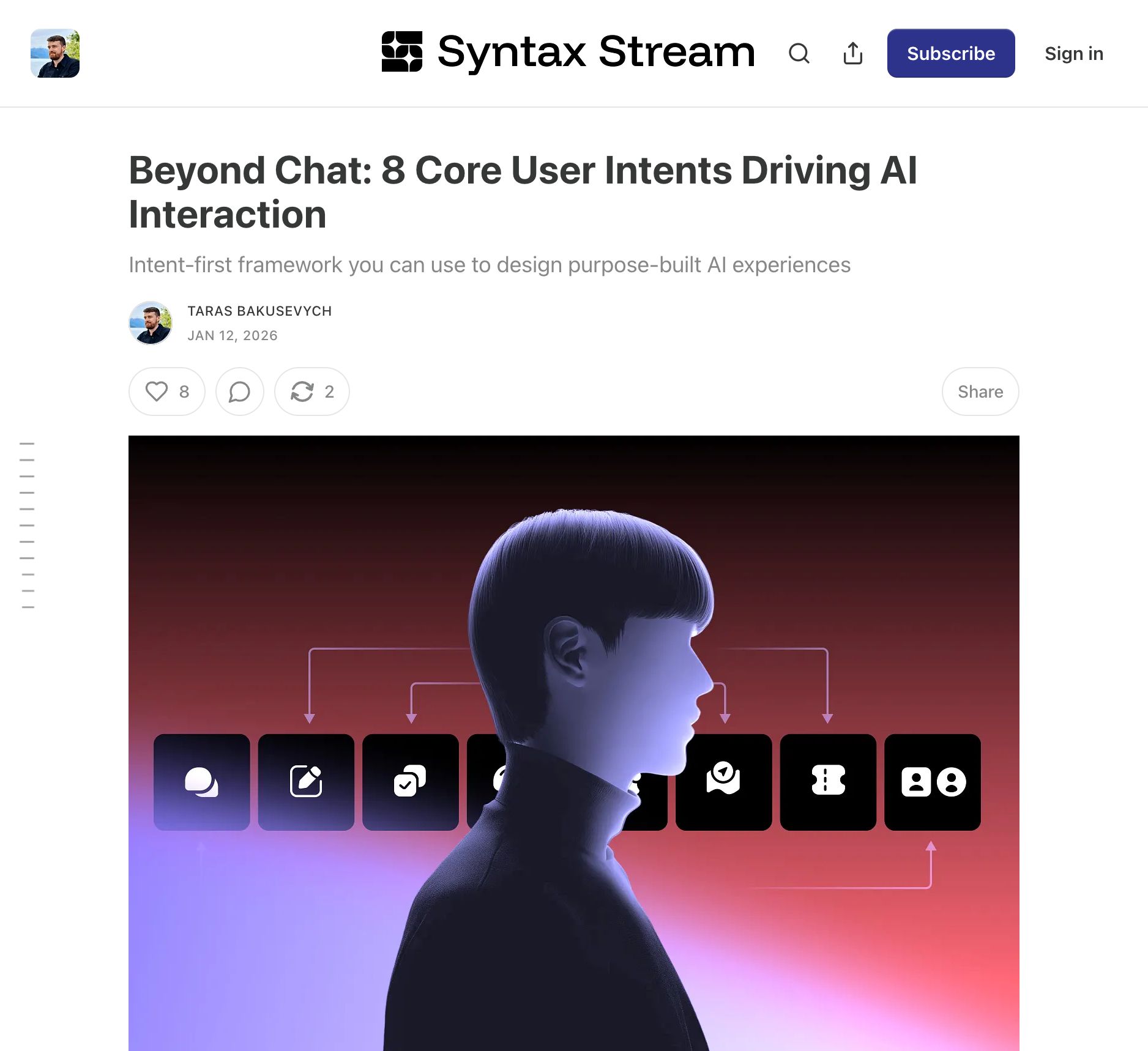Open search with the magnifier icon

pos(799,53)
